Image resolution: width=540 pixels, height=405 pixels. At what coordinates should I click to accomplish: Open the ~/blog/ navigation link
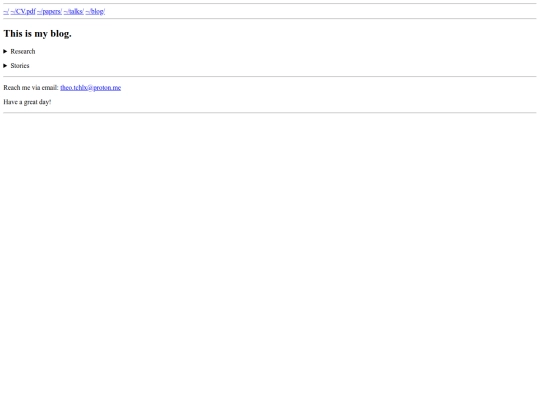(95, 11)
